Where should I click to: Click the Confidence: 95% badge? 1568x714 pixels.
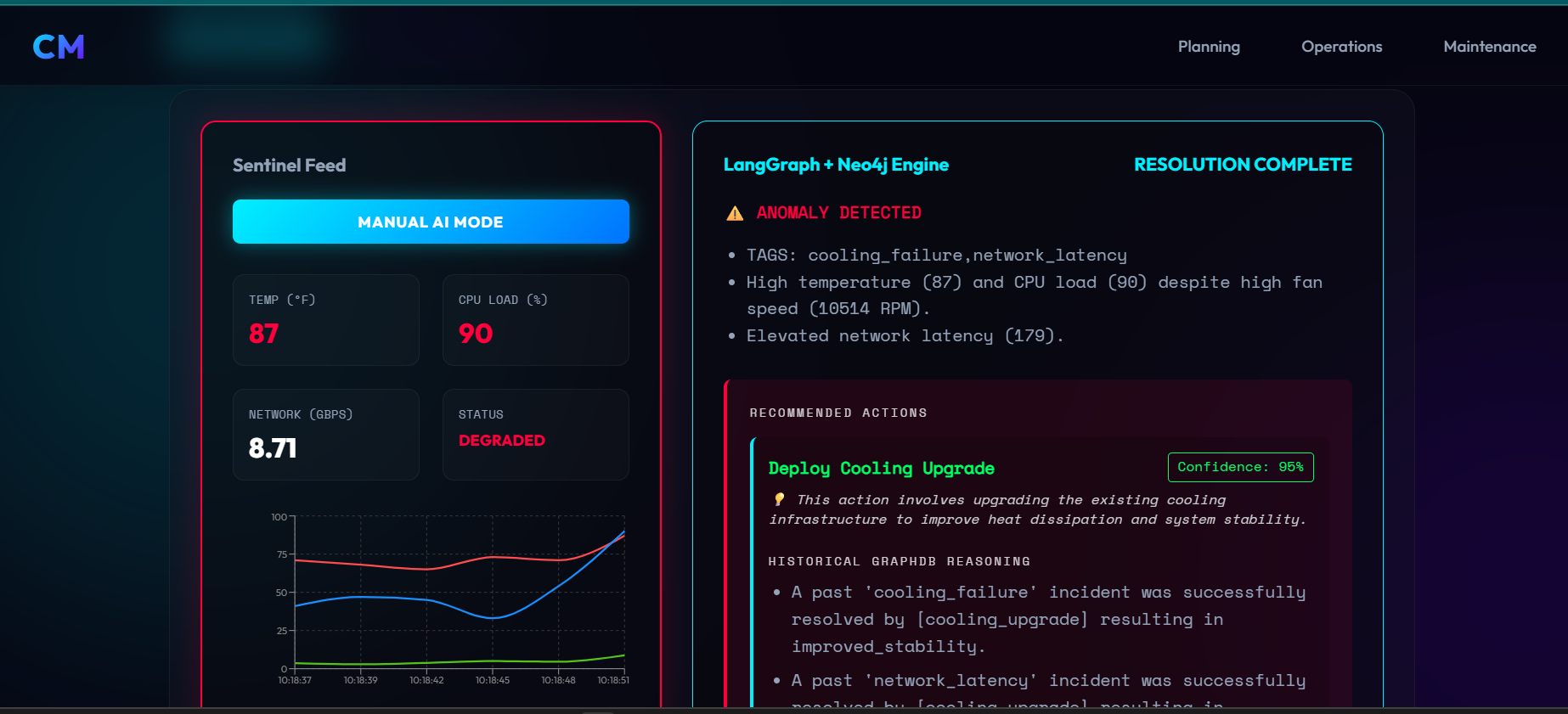1240,467
